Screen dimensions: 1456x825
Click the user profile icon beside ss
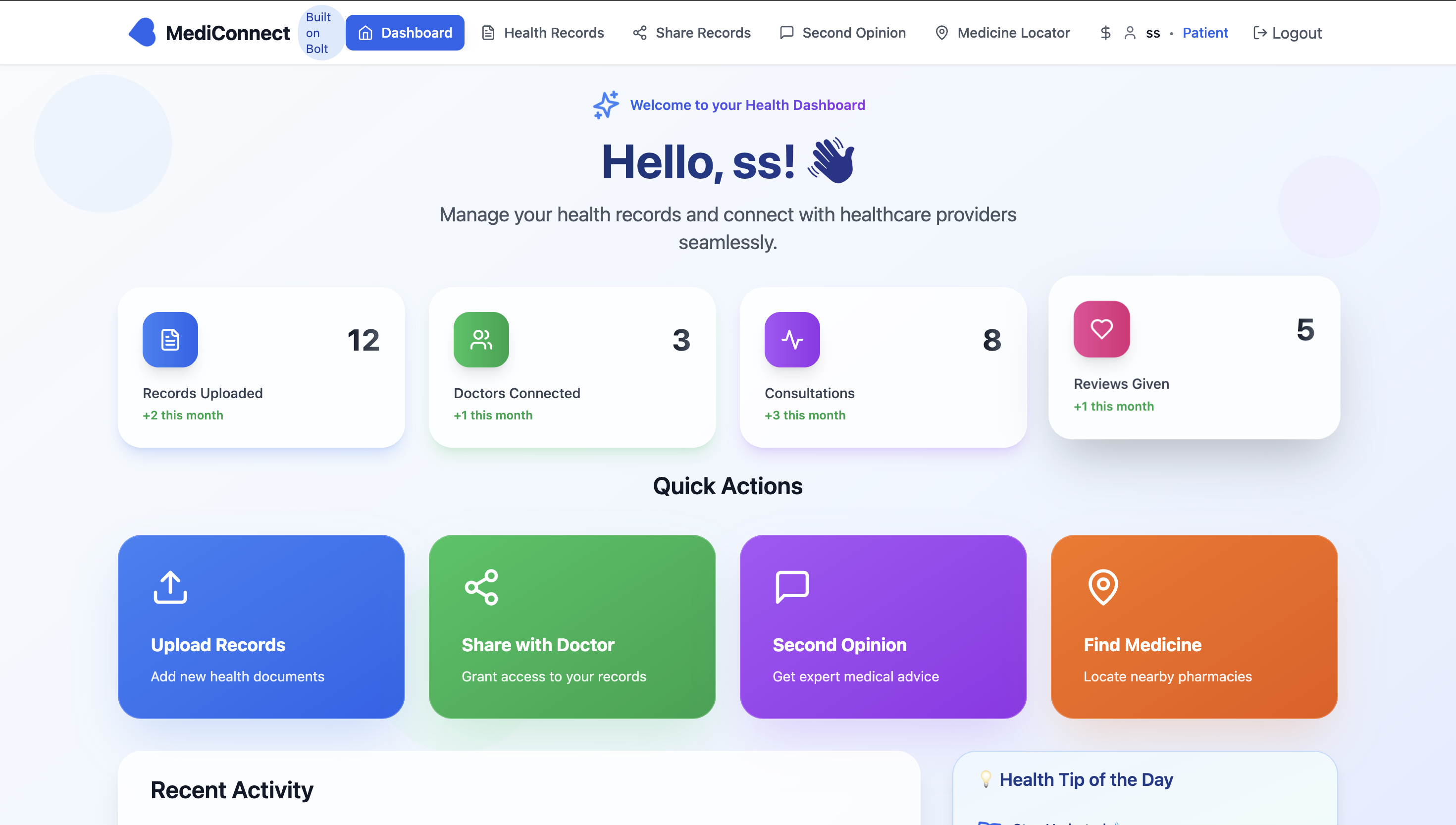[1130, 33]
